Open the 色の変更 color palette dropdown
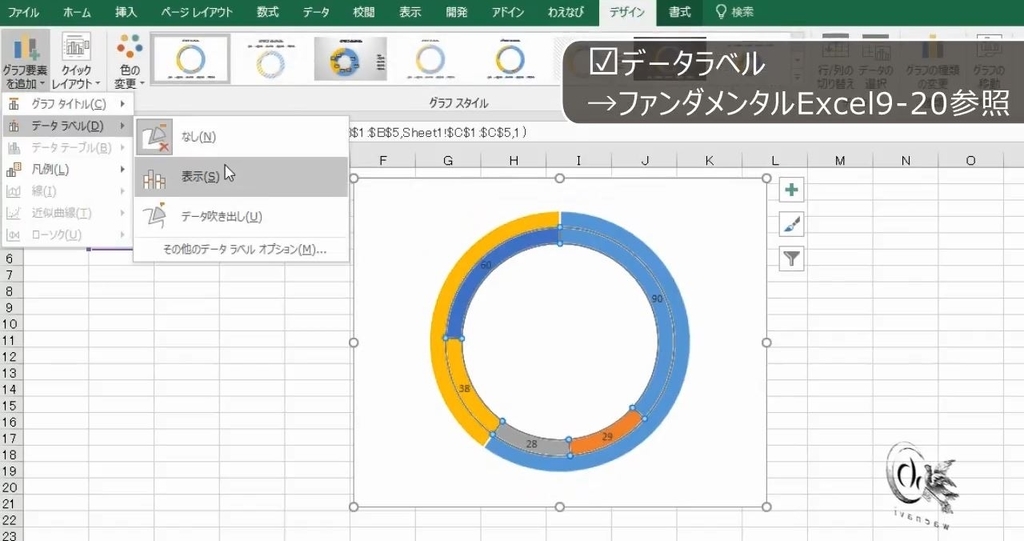 pyautogui.click(x=129, y=60)
